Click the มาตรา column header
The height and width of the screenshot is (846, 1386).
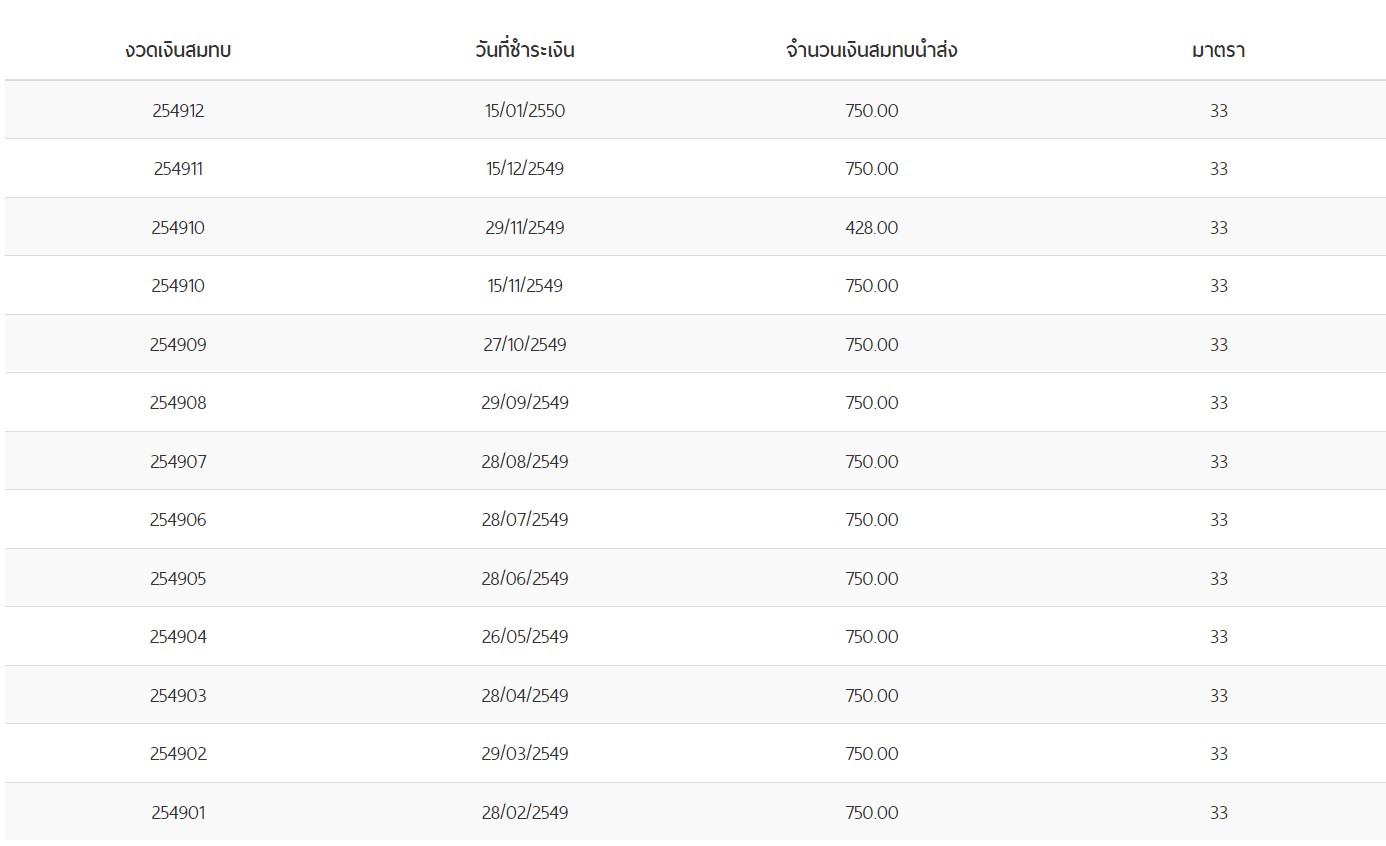point(1218,50)
